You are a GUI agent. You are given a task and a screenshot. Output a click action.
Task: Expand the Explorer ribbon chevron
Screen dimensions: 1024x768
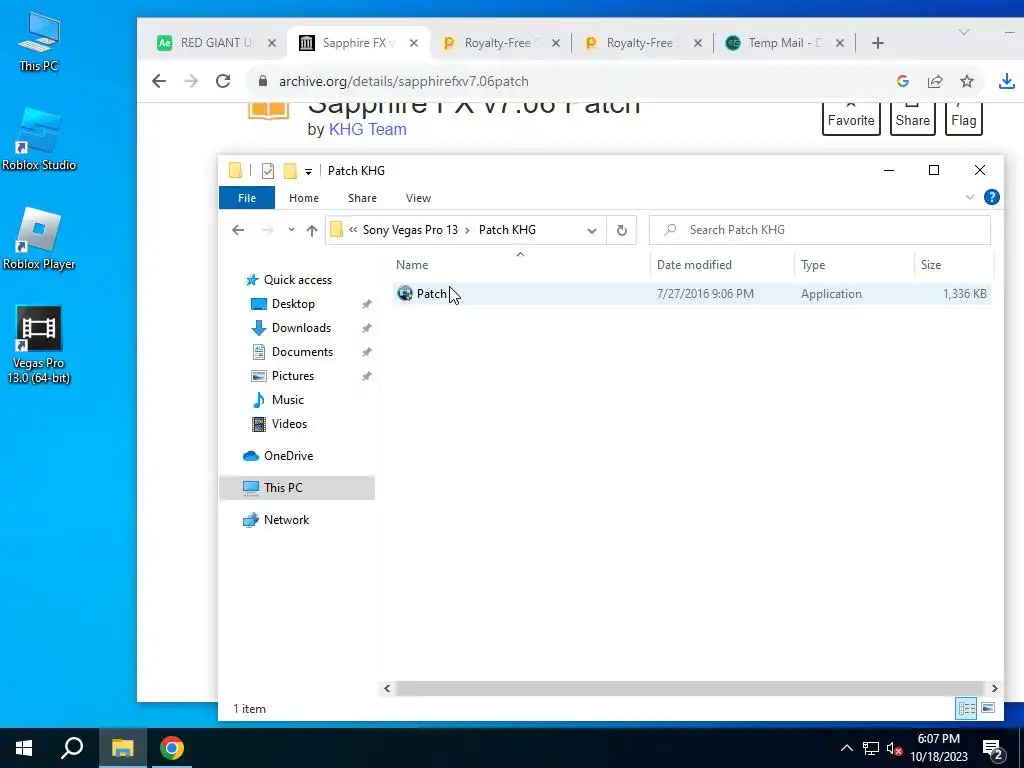coord(970,197)
